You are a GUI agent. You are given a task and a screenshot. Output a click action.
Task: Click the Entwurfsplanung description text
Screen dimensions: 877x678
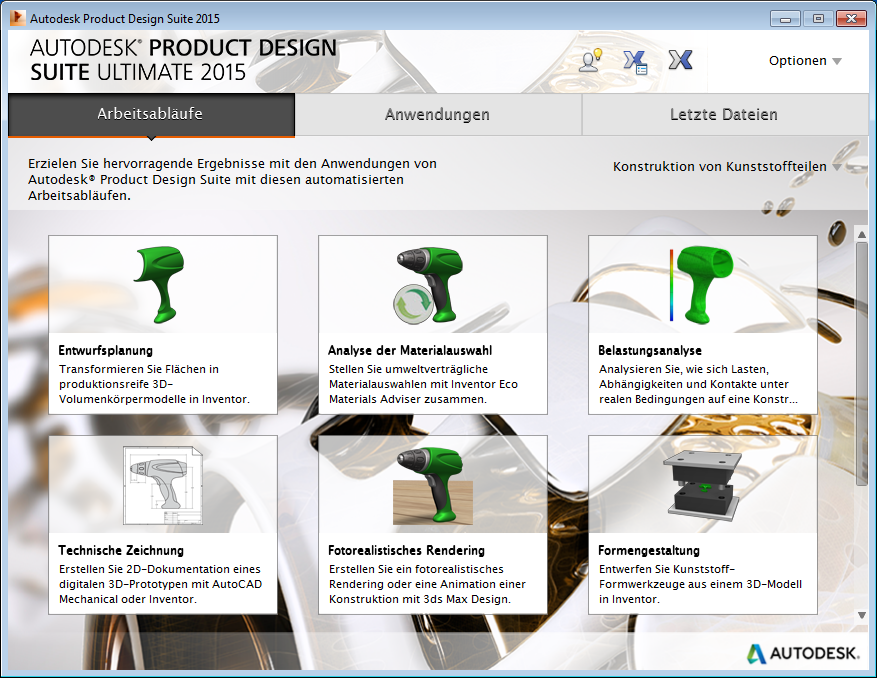click(154, 384)
